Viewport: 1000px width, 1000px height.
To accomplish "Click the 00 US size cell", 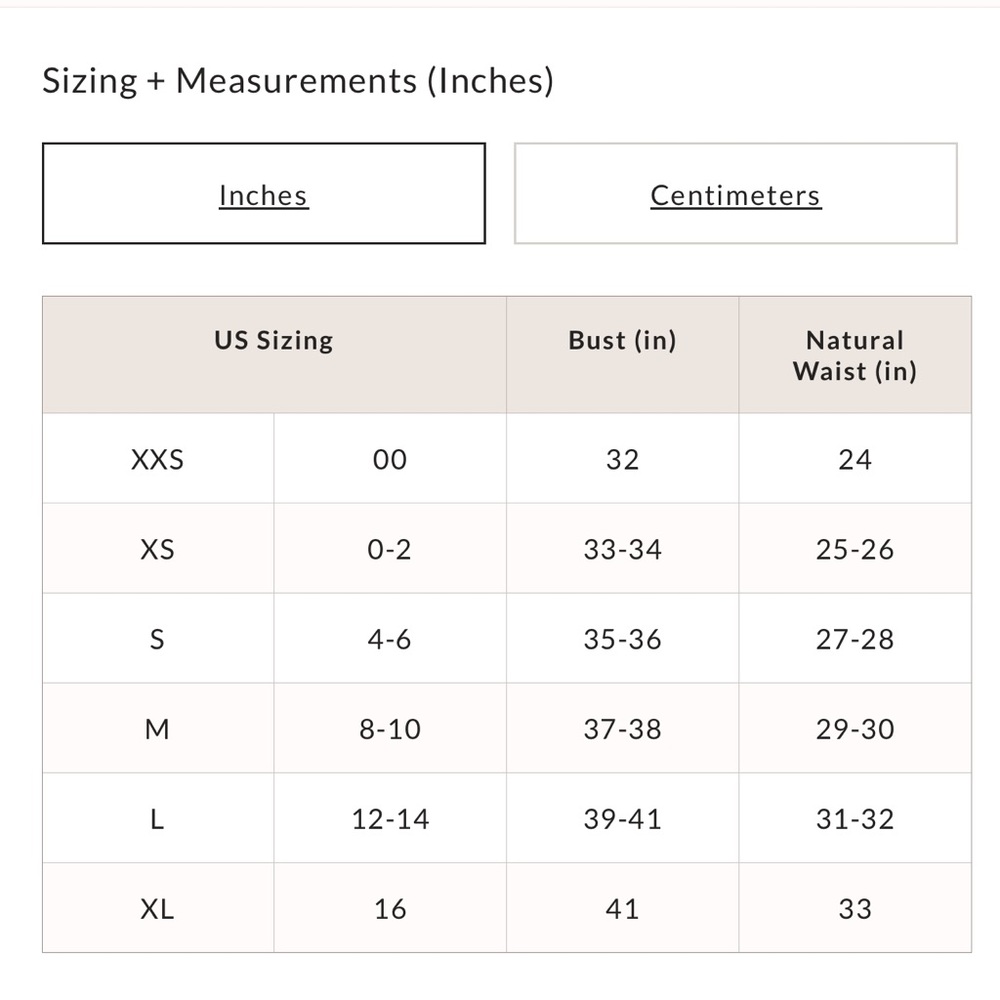I will 390,459.
